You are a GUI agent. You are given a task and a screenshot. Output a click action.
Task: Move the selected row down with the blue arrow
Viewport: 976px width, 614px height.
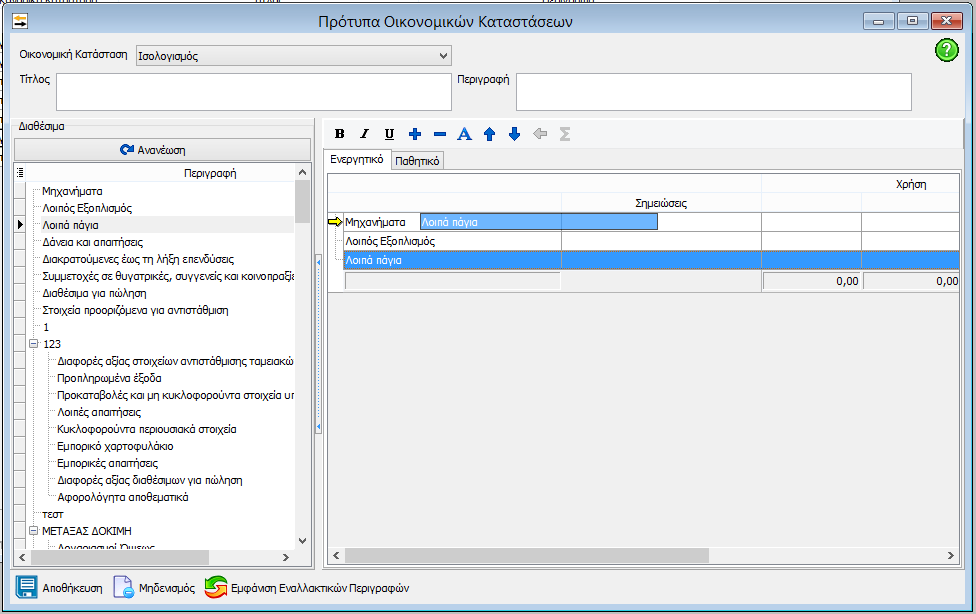tap(514, 134)
